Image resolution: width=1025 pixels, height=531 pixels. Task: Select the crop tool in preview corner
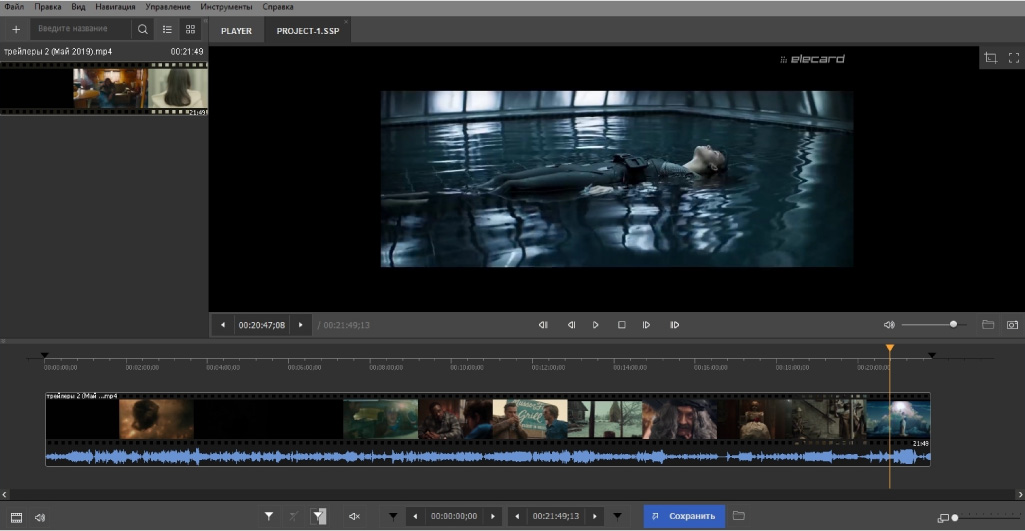coord(990,58)
